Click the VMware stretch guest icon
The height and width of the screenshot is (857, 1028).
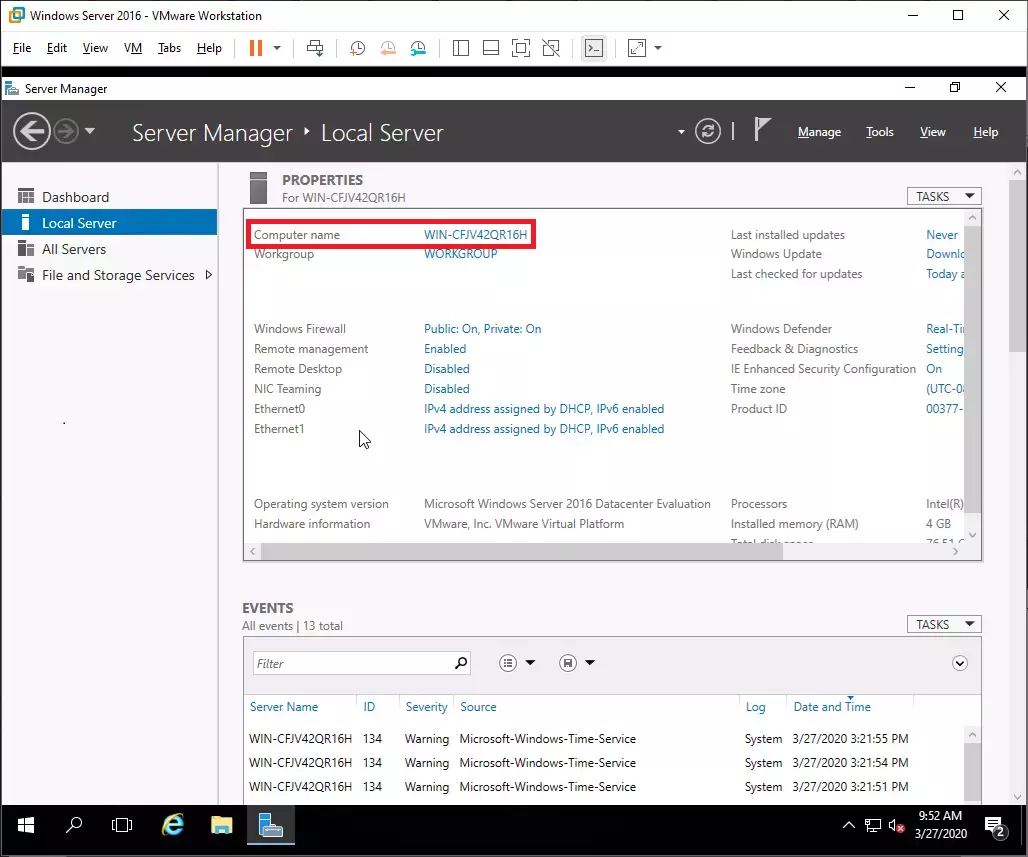click(637, 48)
